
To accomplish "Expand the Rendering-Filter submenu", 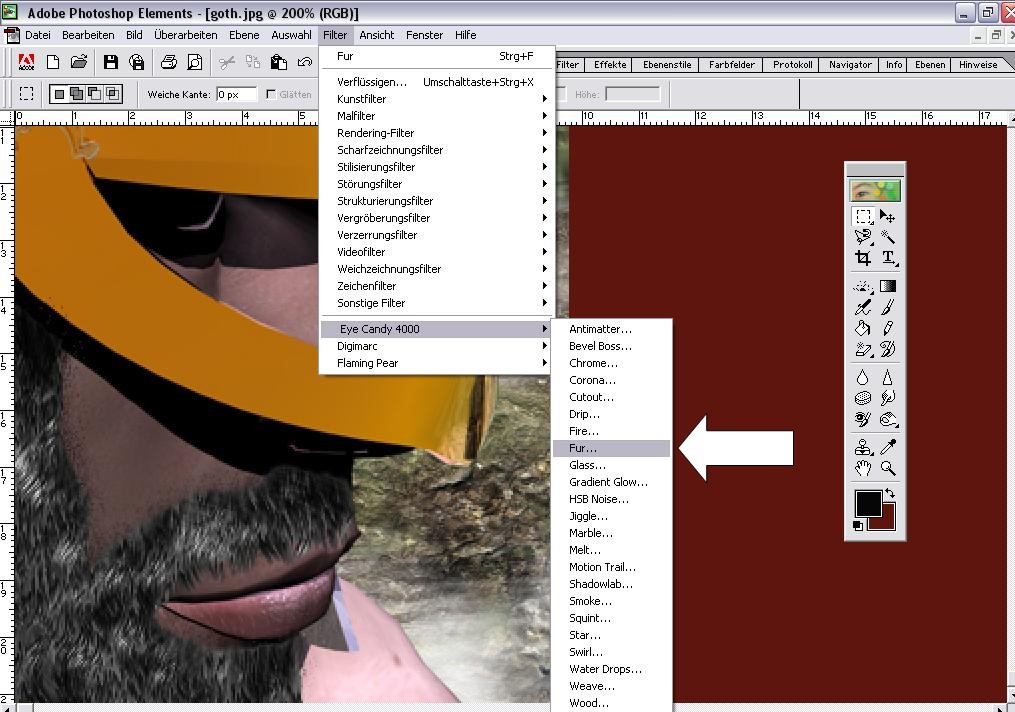I will tap(437, 133).
